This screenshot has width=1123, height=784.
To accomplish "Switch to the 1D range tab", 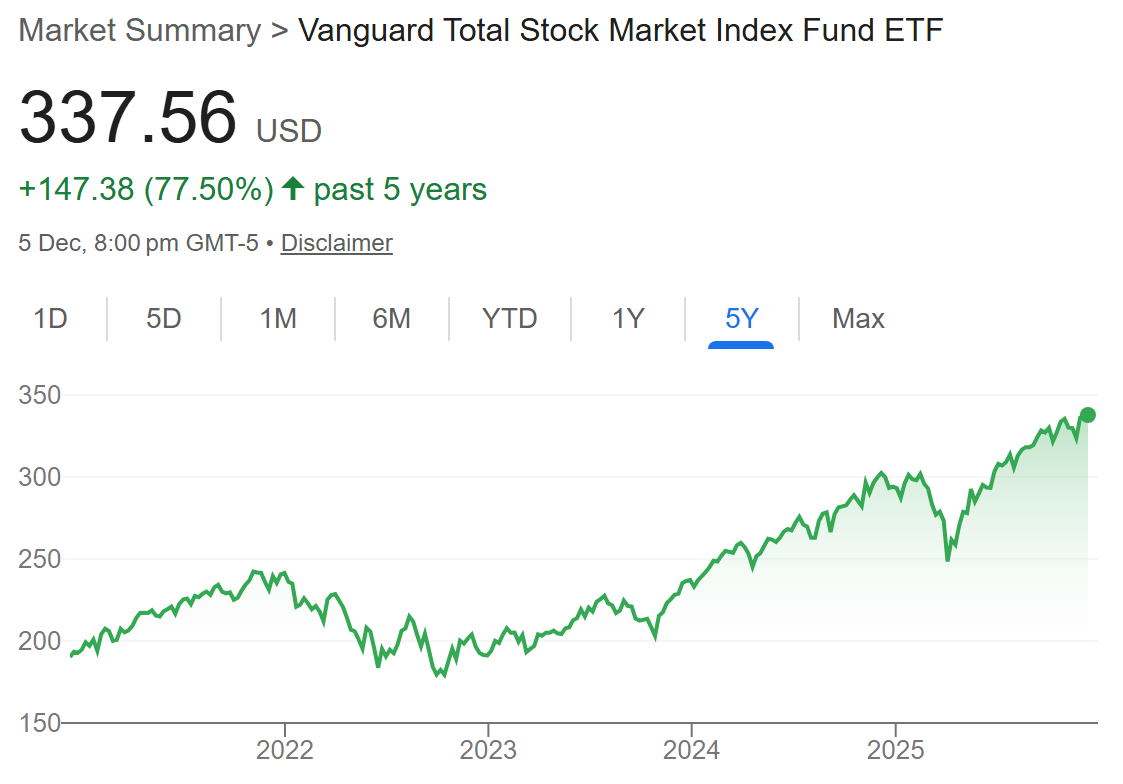I will (x=50, y=319).
